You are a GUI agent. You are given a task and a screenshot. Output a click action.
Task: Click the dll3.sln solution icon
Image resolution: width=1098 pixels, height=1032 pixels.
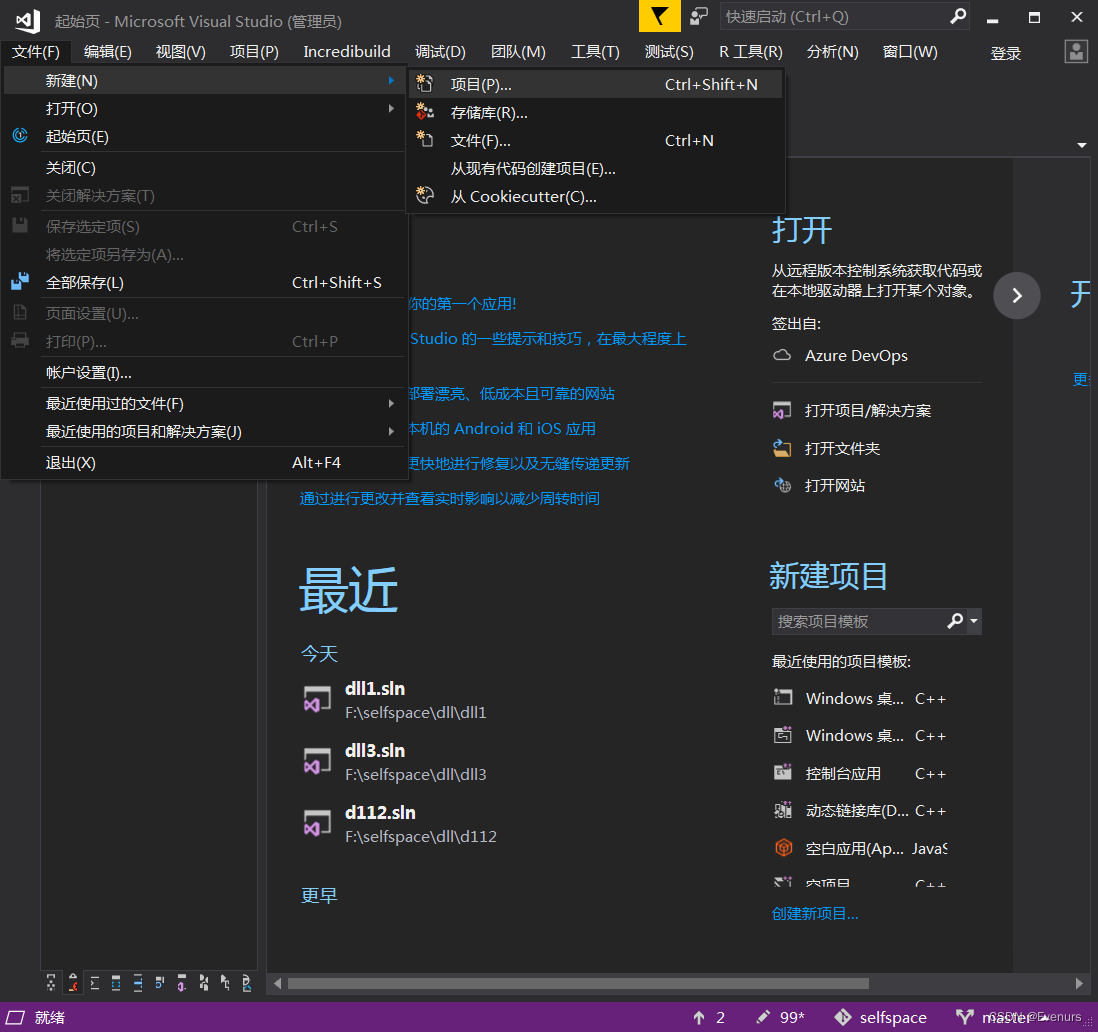point(317,762)
